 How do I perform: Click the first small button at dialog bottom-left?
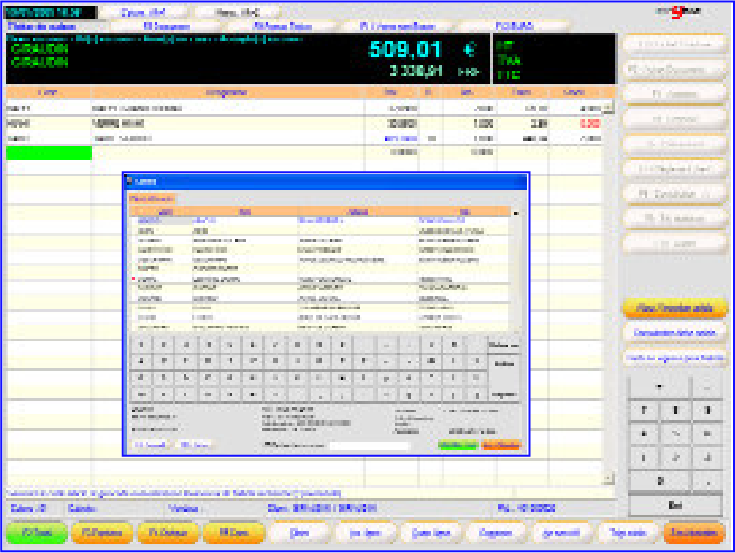pyautogui.click(x=152, y=445)
